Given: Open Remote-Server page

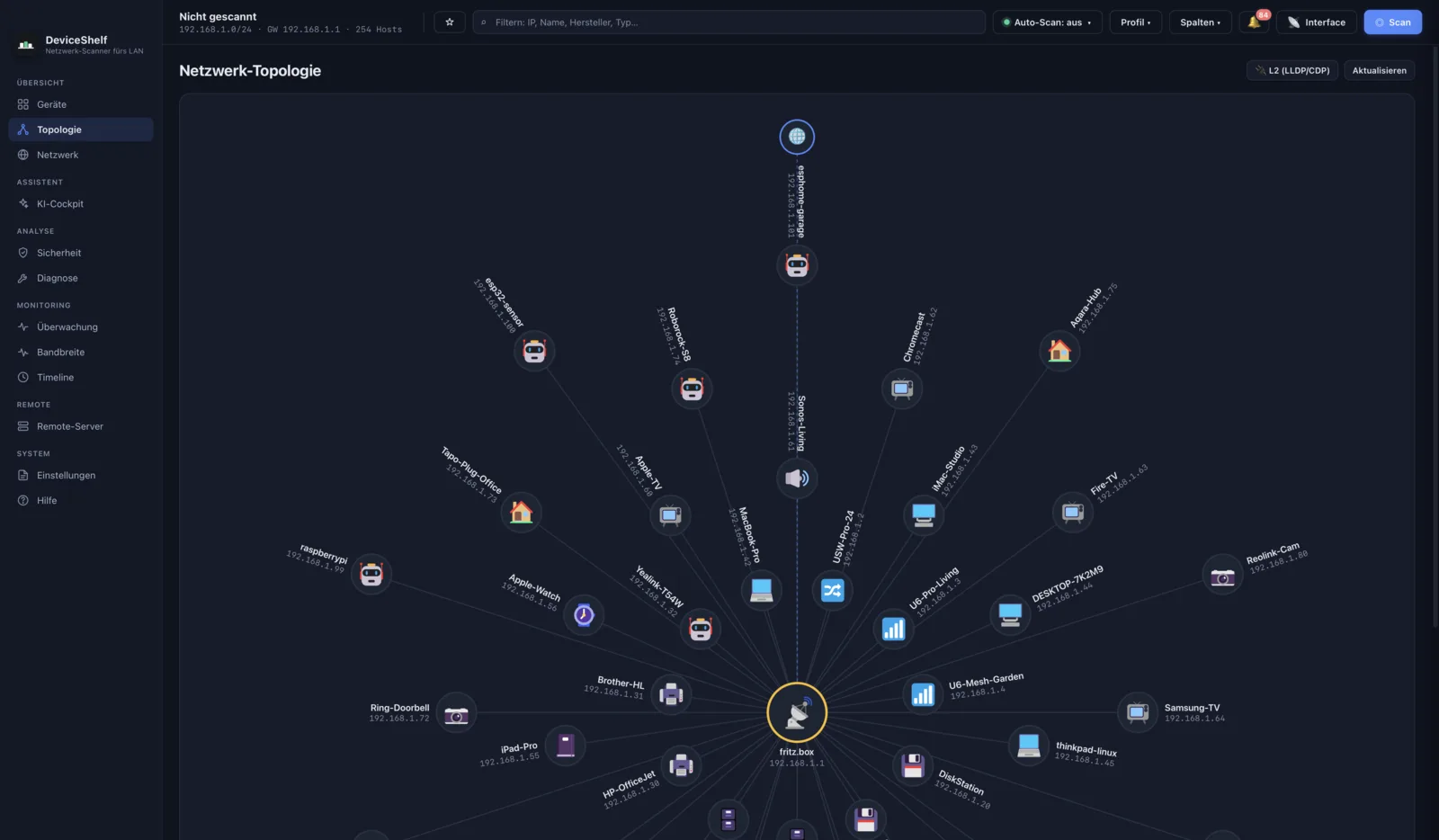Looking at the screenshot, I should (81, 426).
